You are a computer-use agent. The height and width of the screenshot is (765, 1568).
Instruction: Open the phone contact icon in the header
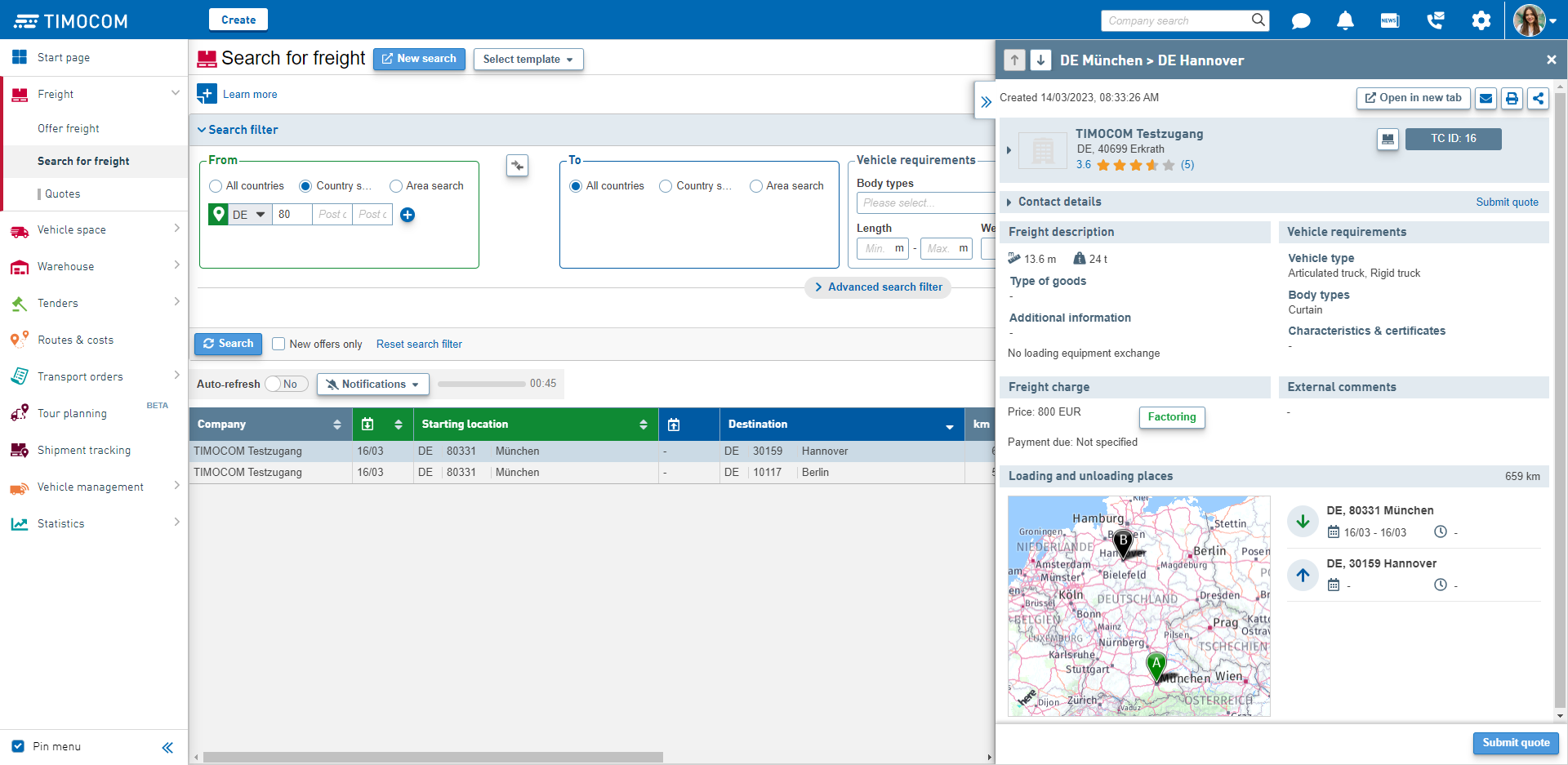(1435, 20)
